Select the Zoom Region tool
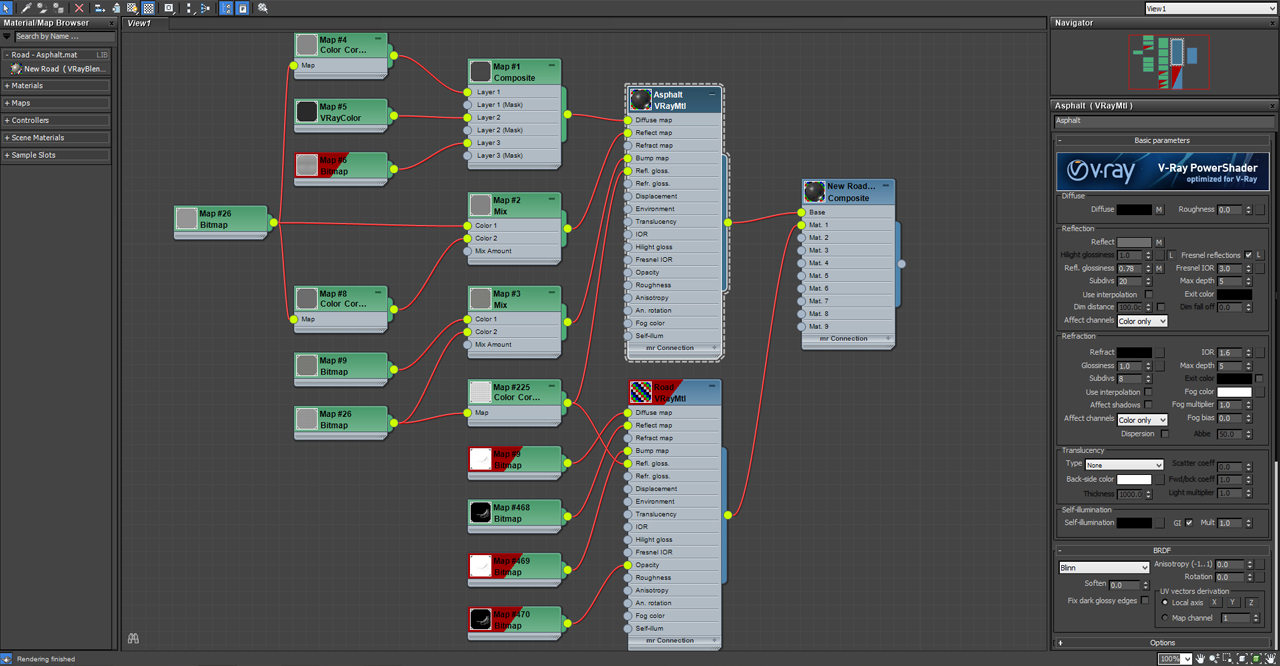The width and height of the screenshot is (1280, 666). pyautogui.click(x=1228, y=658)
